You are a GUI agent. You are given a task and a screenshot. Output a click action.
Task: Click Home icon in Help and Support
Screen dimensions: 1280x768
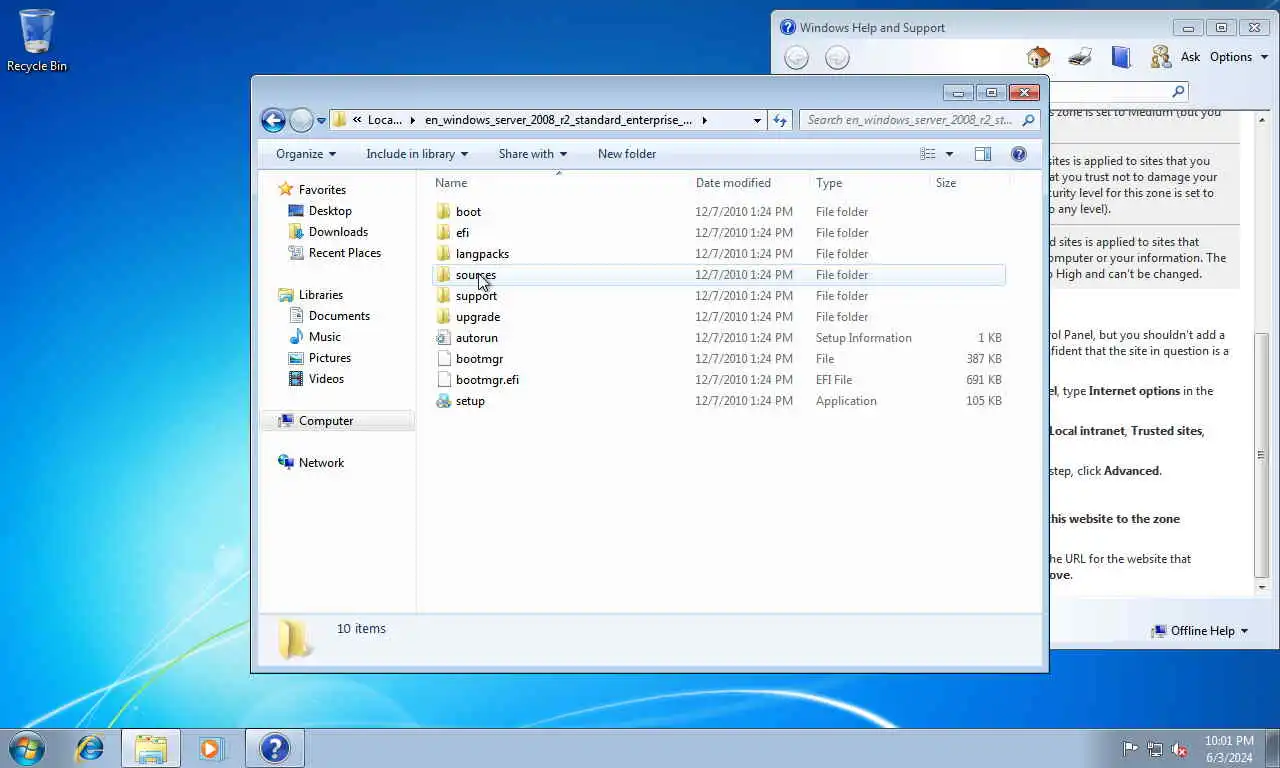(1038, 57)
